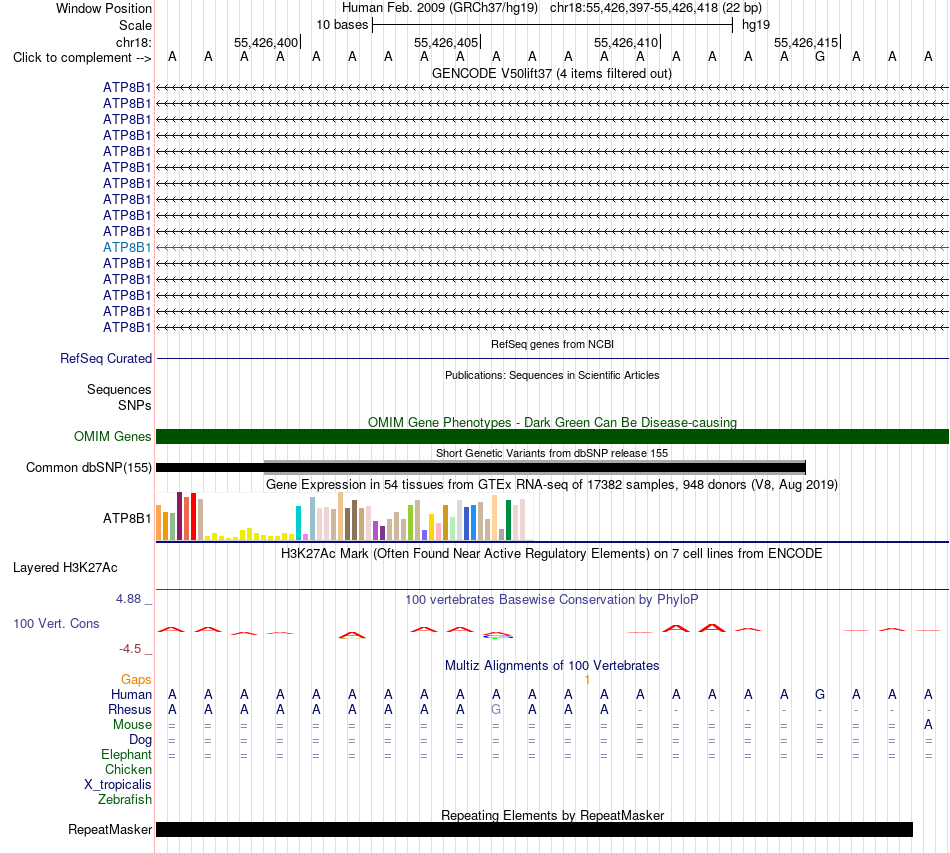Screen dimensions: 950x853
Task: Open the 100 Vert. Cons track label
Action: [x=56, y=623]
